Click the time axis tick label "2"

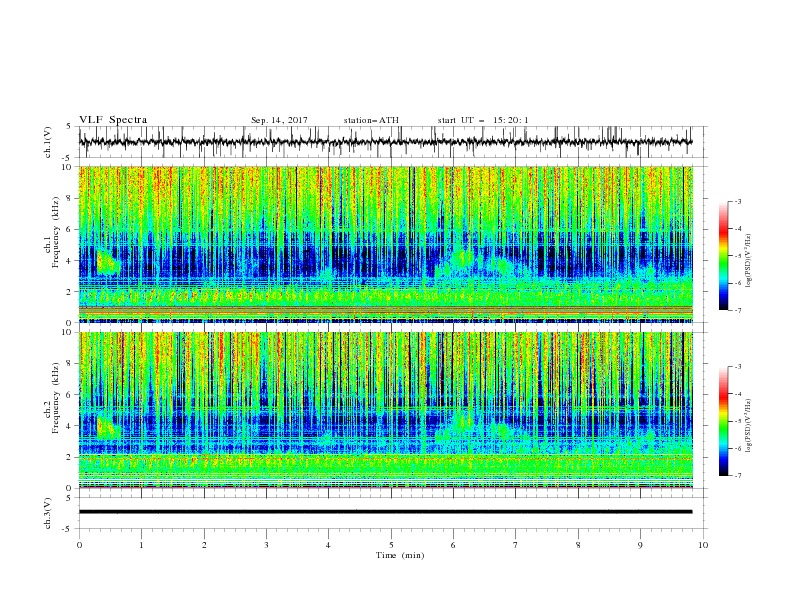[204, 545]
